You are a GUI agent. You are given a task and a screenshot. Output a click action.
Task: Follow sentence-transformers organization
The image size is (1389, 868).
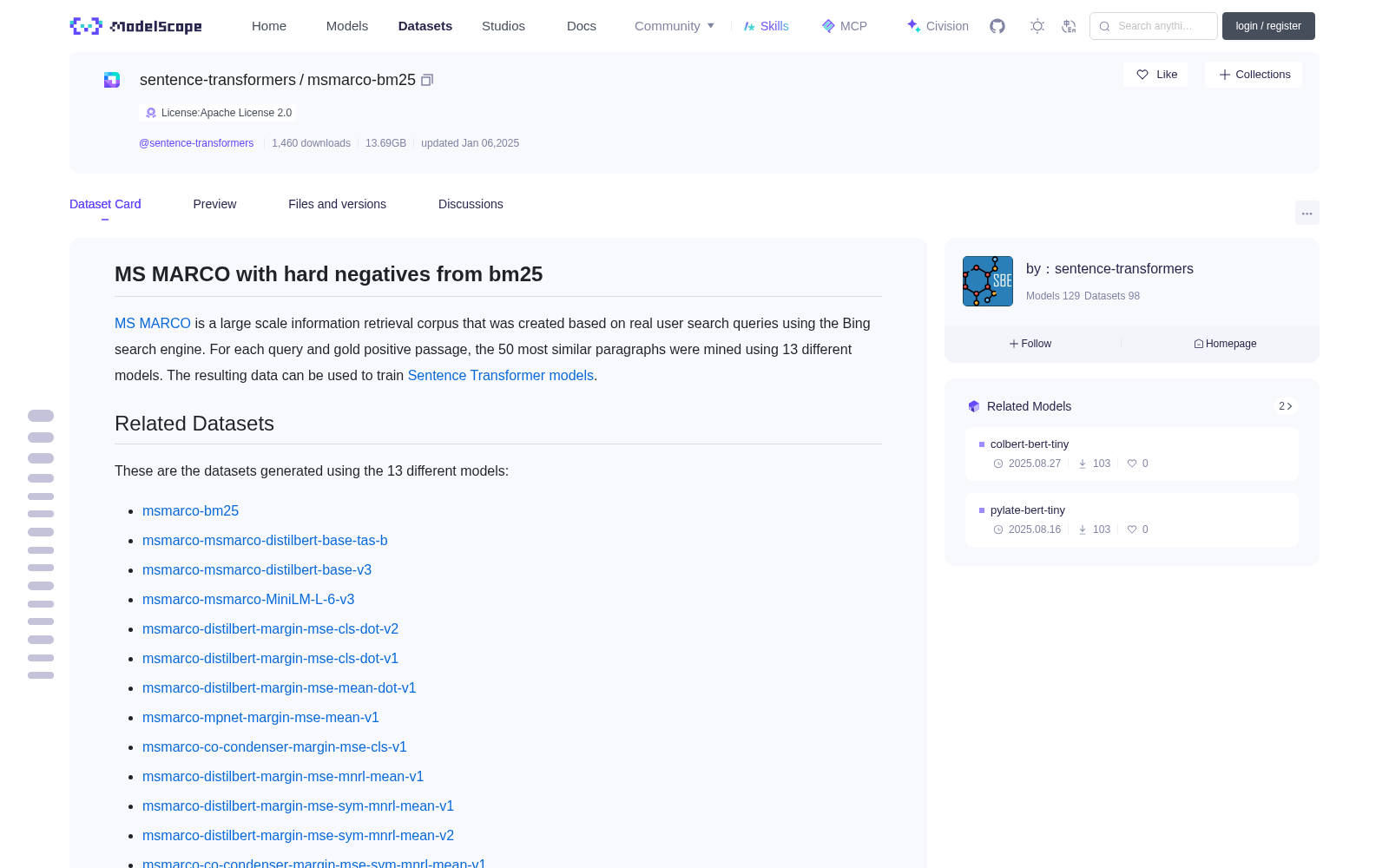(x=1030, y=344)
